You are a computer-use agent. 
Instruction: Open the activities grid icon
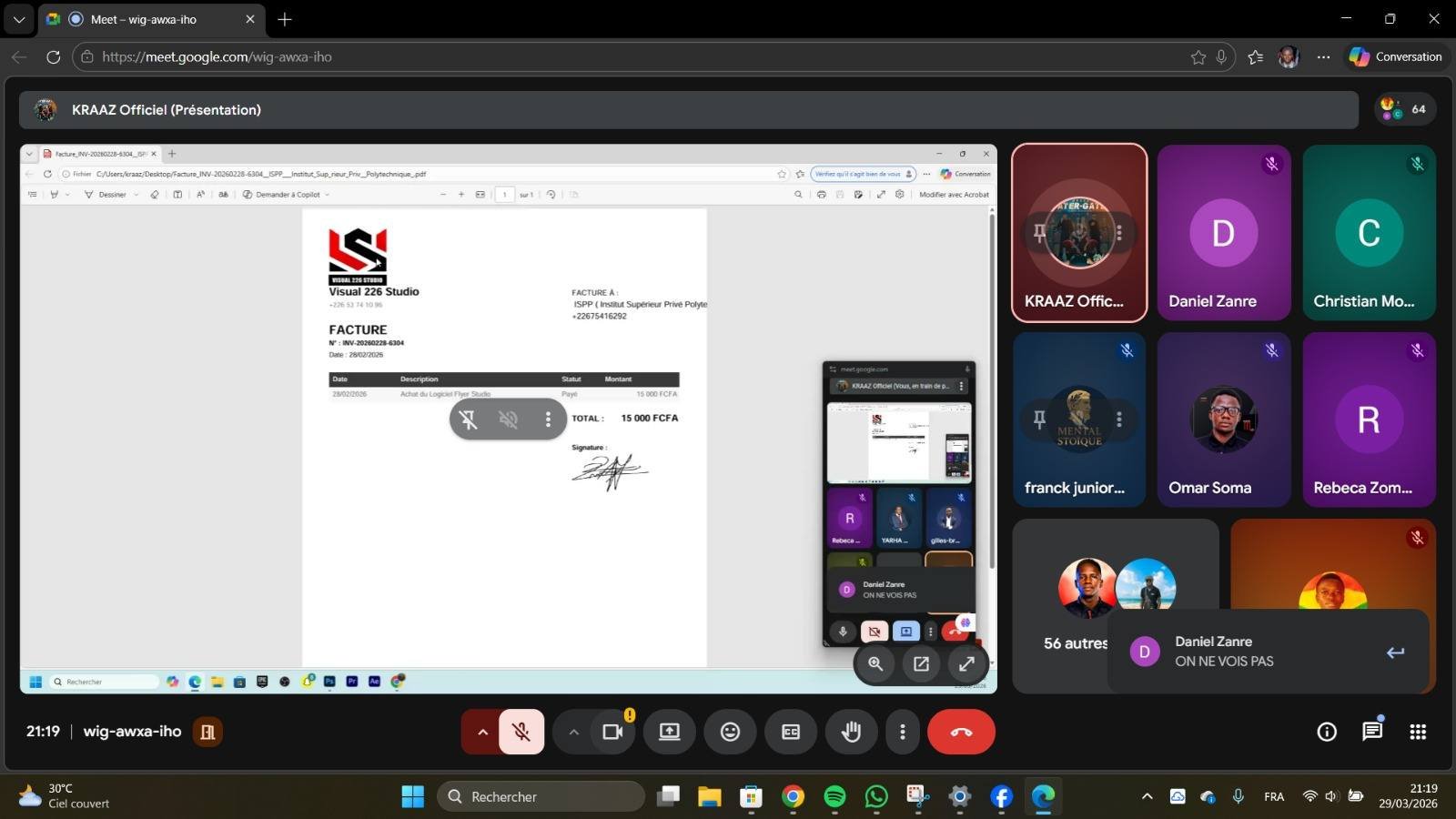pos(1418,732)
